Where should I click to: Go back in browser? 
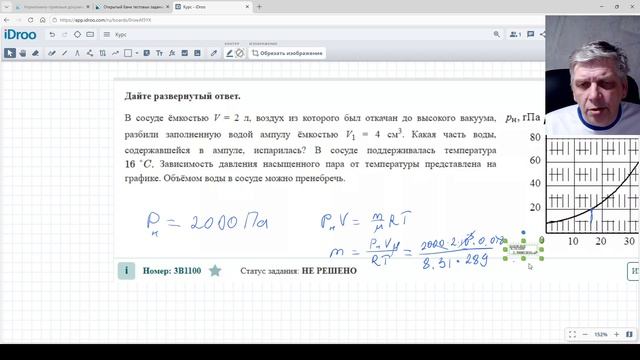tap(7, 20)
